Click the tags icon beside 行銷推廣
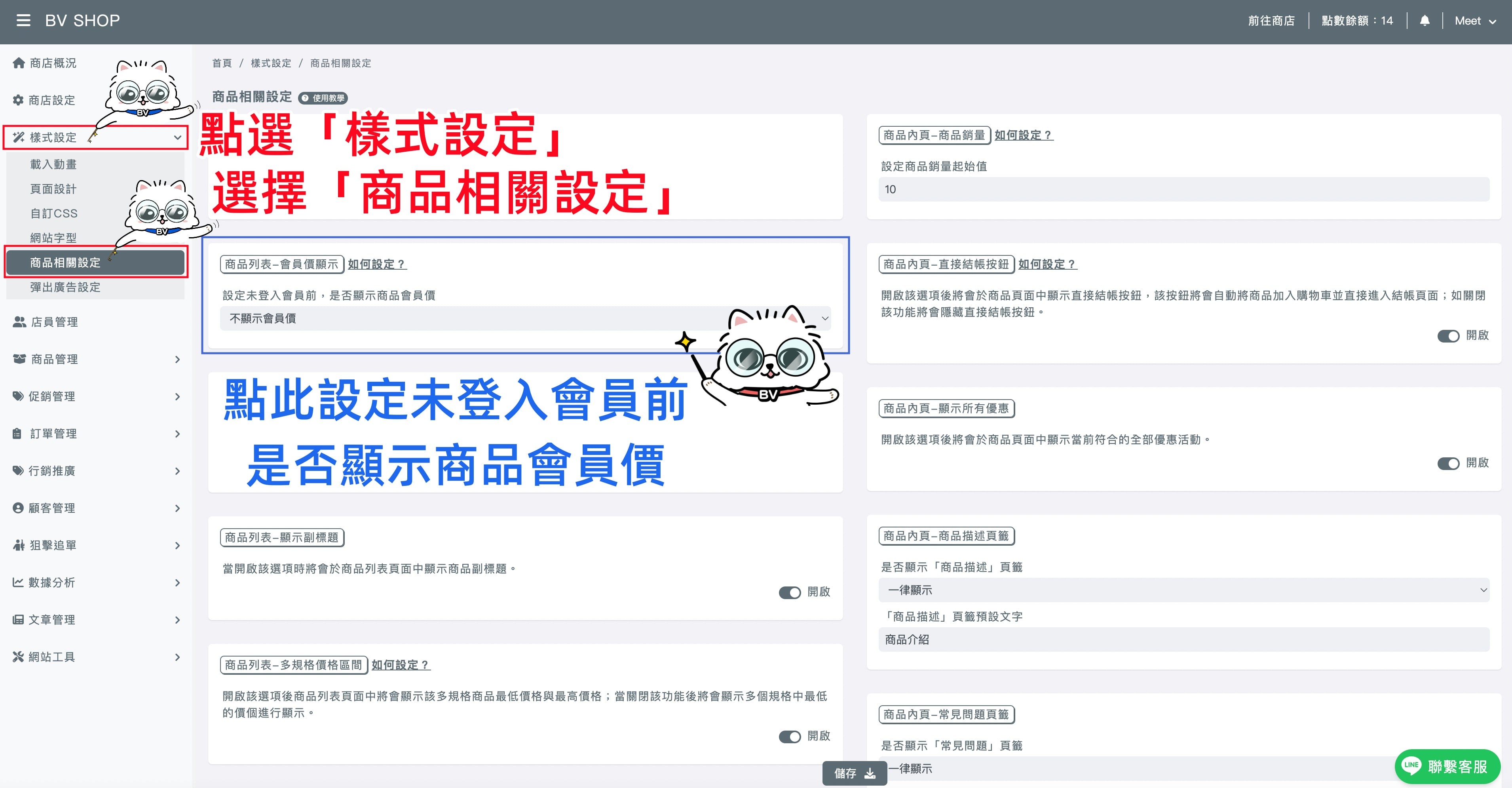The height and width of the screenshot is (788, 1512). (18, 470)
